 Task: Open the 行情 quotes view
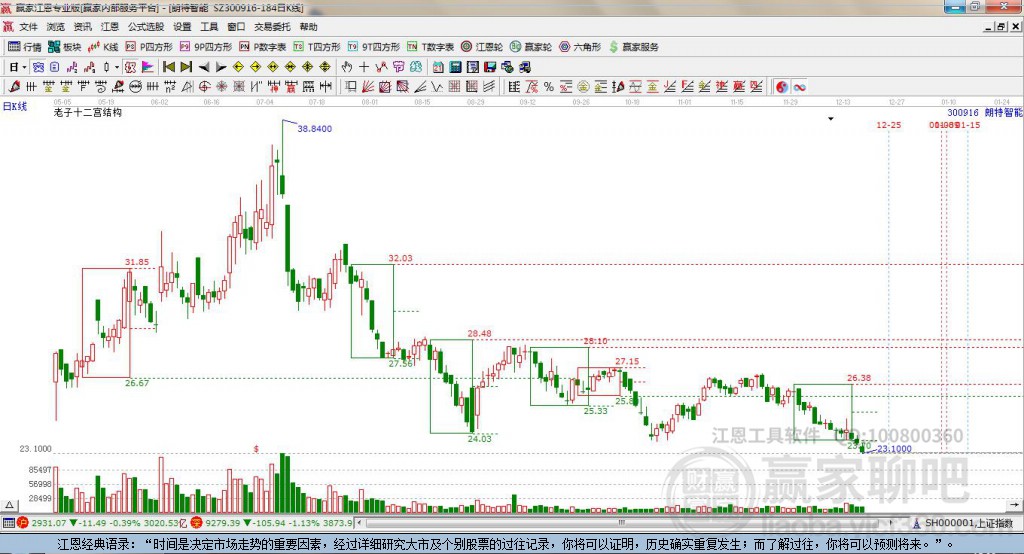(x=25, y=47)
